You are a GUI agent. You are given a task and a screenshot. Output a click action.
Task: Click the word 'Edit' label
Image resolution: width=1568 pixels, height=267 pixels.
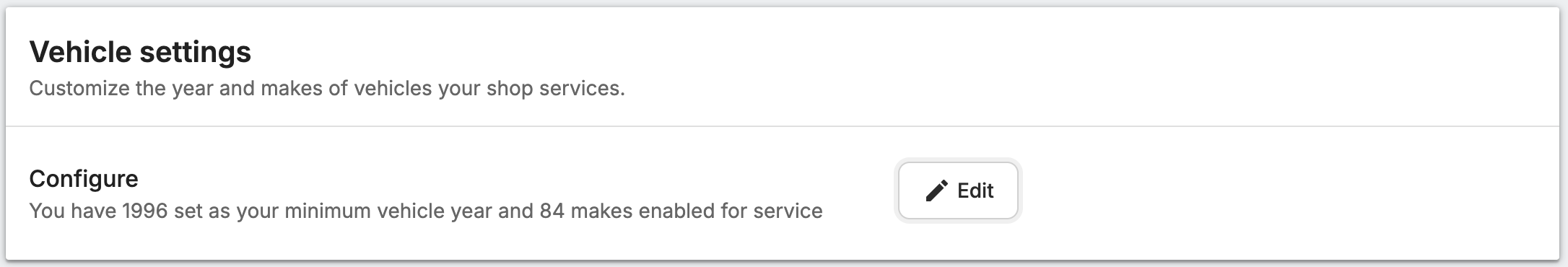pos(975,191)
